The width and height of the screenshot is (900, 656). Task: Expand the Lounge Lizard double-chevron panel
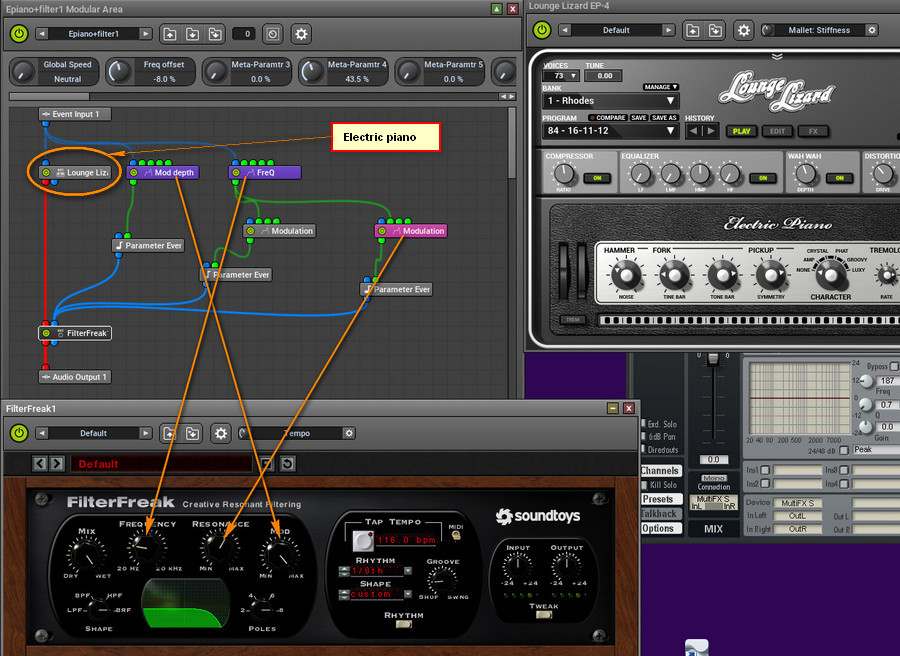[x=777, y=56]
